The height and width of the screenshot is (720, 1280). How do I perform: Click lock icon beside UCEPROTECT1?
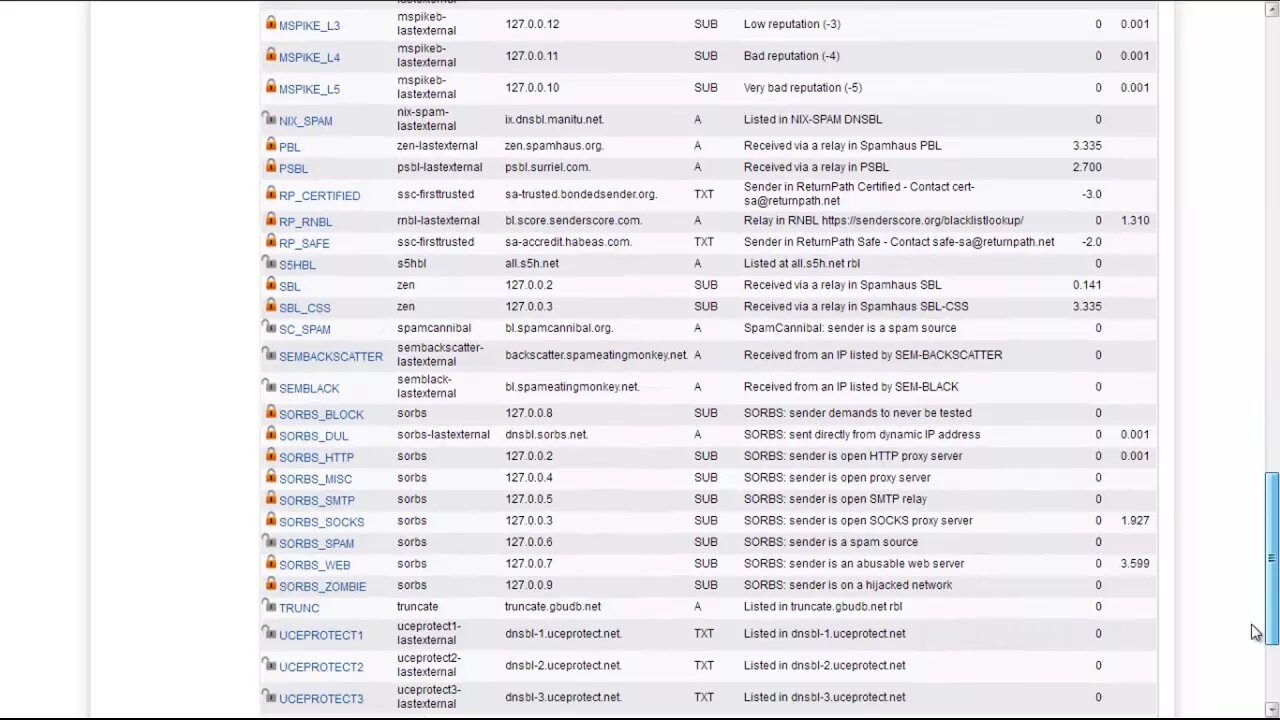(270, 633)
